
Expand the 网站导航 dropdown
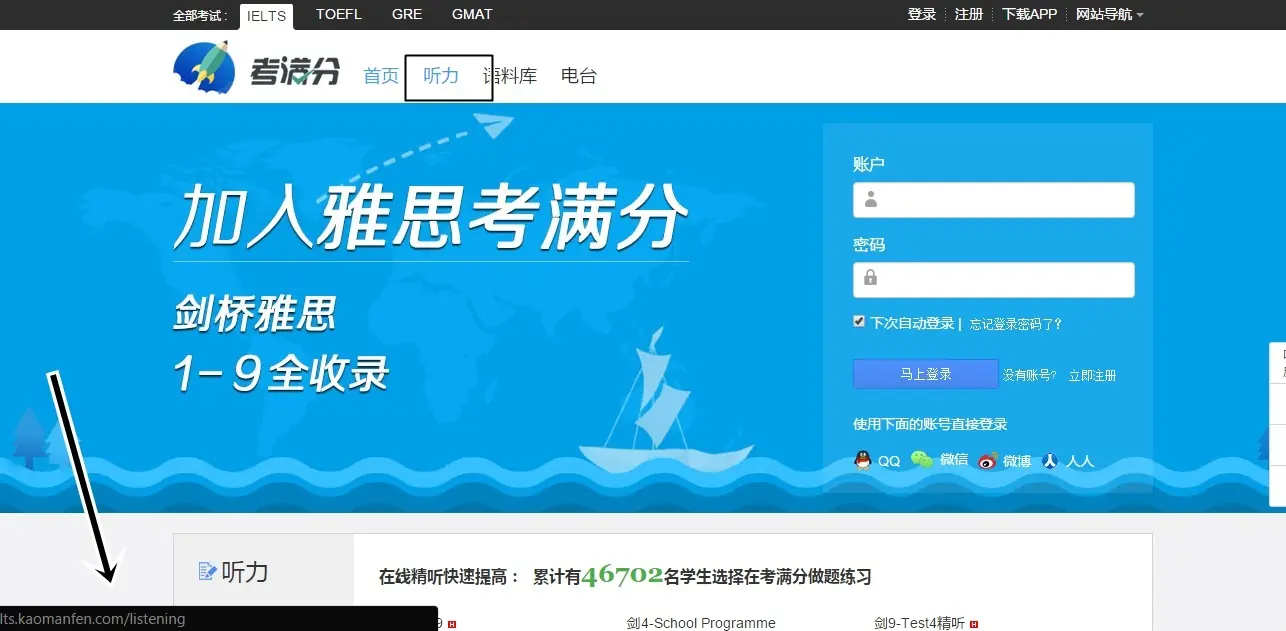click(1109, 14)
